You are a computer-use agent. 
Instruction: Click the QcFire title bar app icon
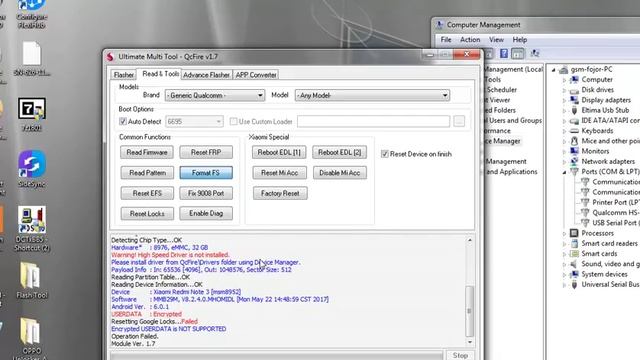click(x=110, y=57)
